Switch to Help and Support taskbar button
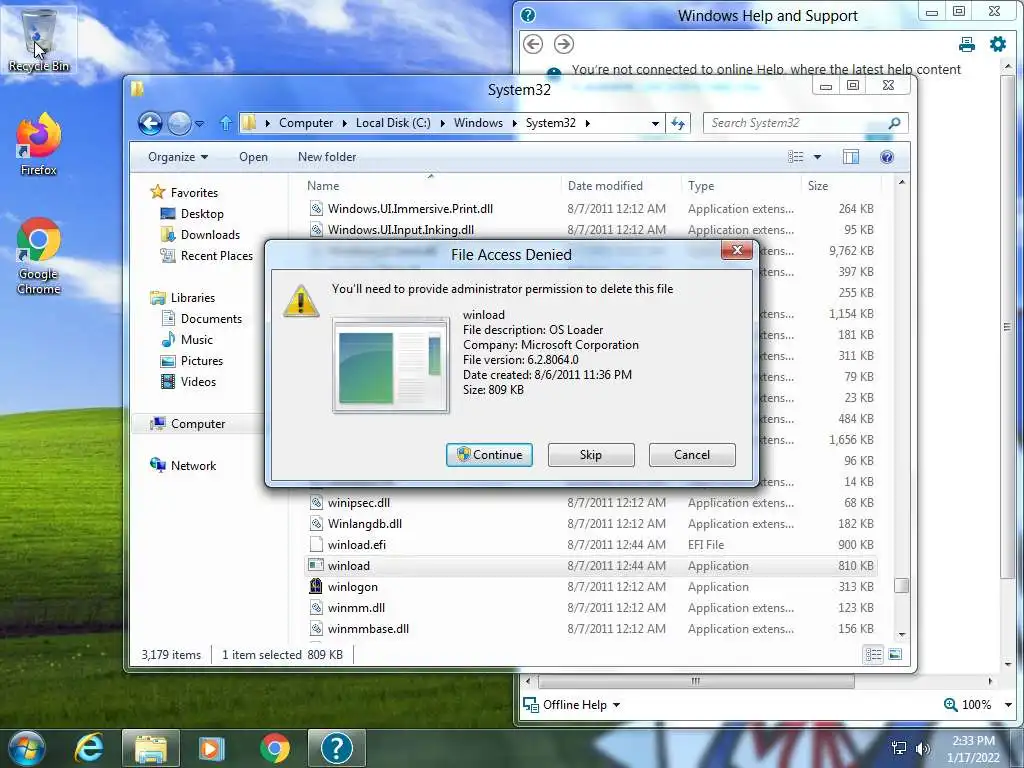1024x768 pixels. click(x=337, y=748)
